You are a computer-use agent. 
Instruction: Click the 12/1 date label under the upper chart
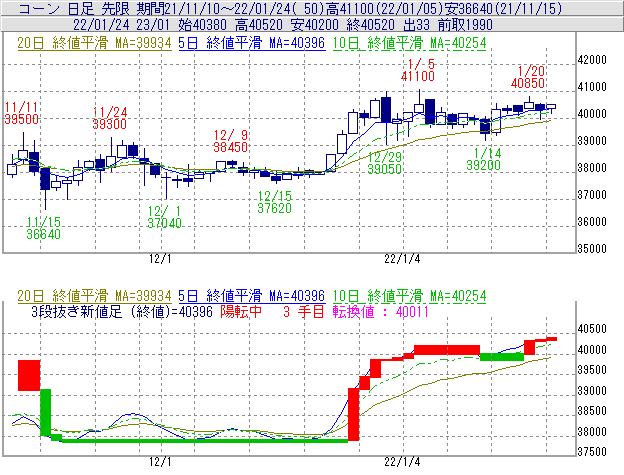160,259
